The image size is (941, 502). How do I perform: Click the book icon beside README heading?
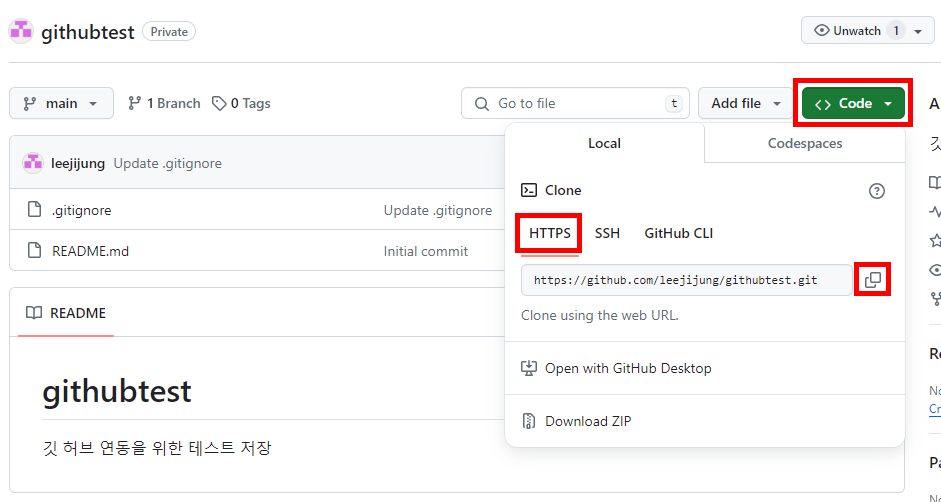pyautogui.click(x=34, y=313)
